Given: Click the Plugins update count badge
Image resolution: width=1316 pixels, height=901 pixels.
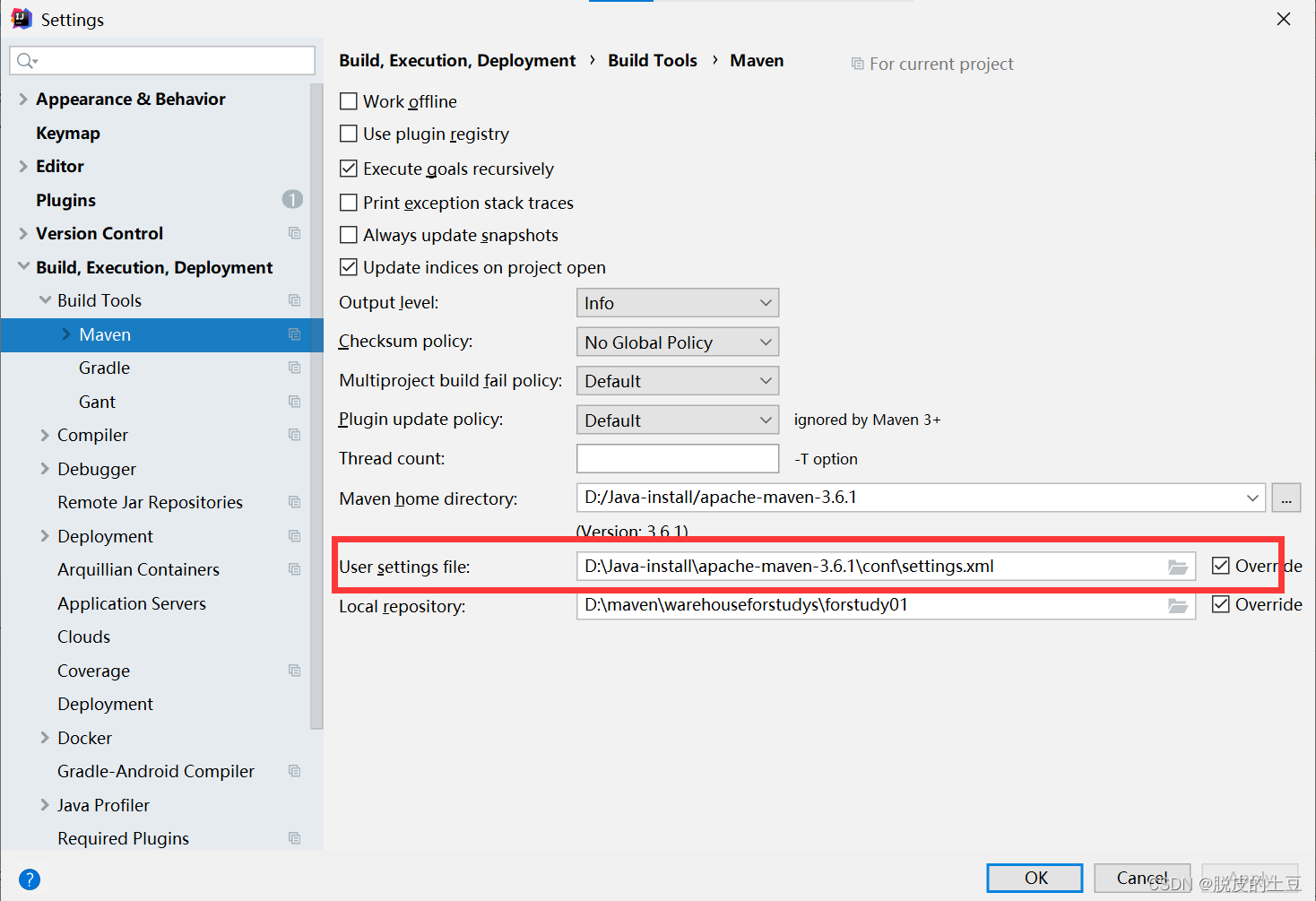Looking at the screenshot, I should click(x=292, y=199).
